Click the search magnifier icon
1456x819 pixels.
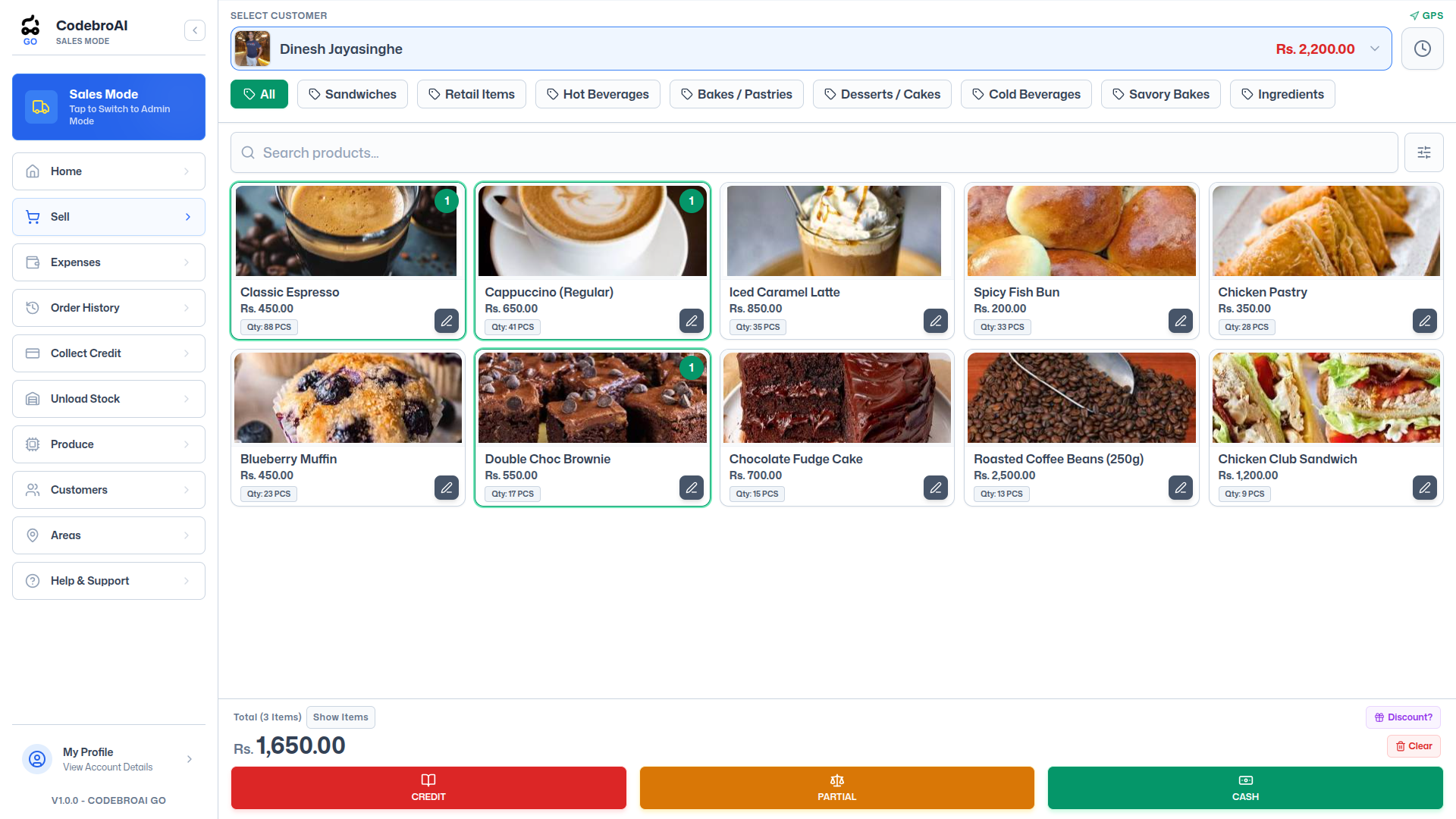click(248, 152)
